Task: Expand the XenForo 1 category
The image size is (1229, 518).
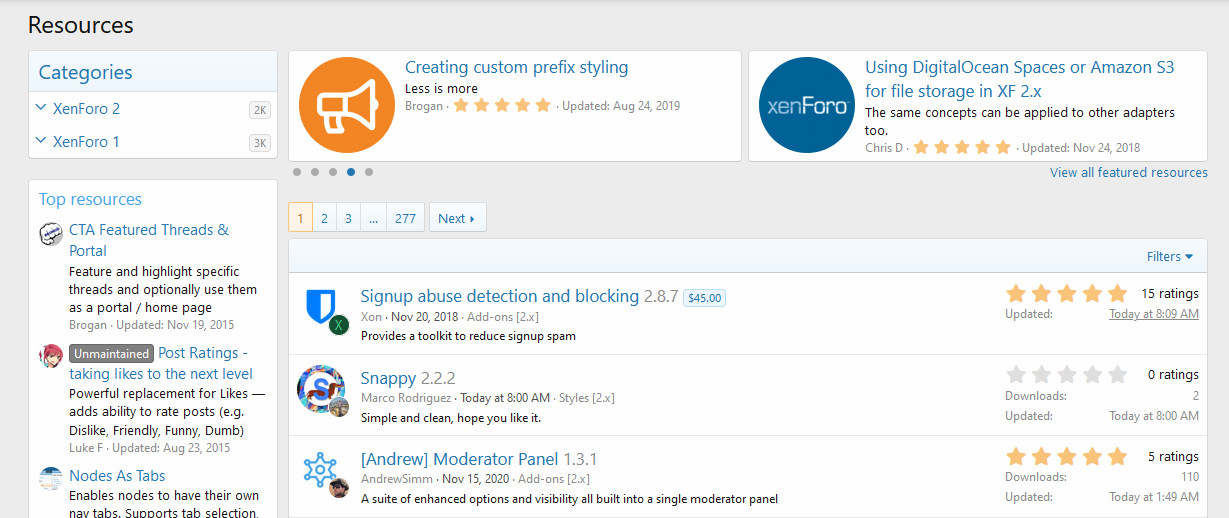Action: 40,140
